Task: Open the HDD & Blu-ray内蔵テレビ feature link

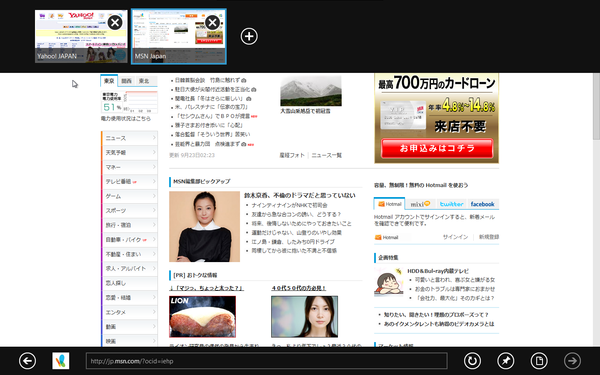Action: (438, 271)
